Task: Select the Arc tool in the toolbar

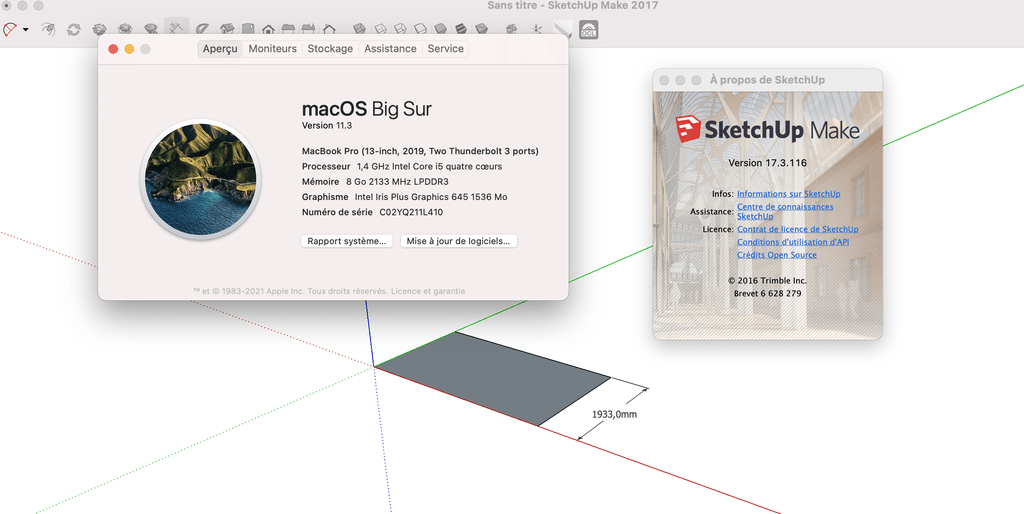Action: pos(10,29)
